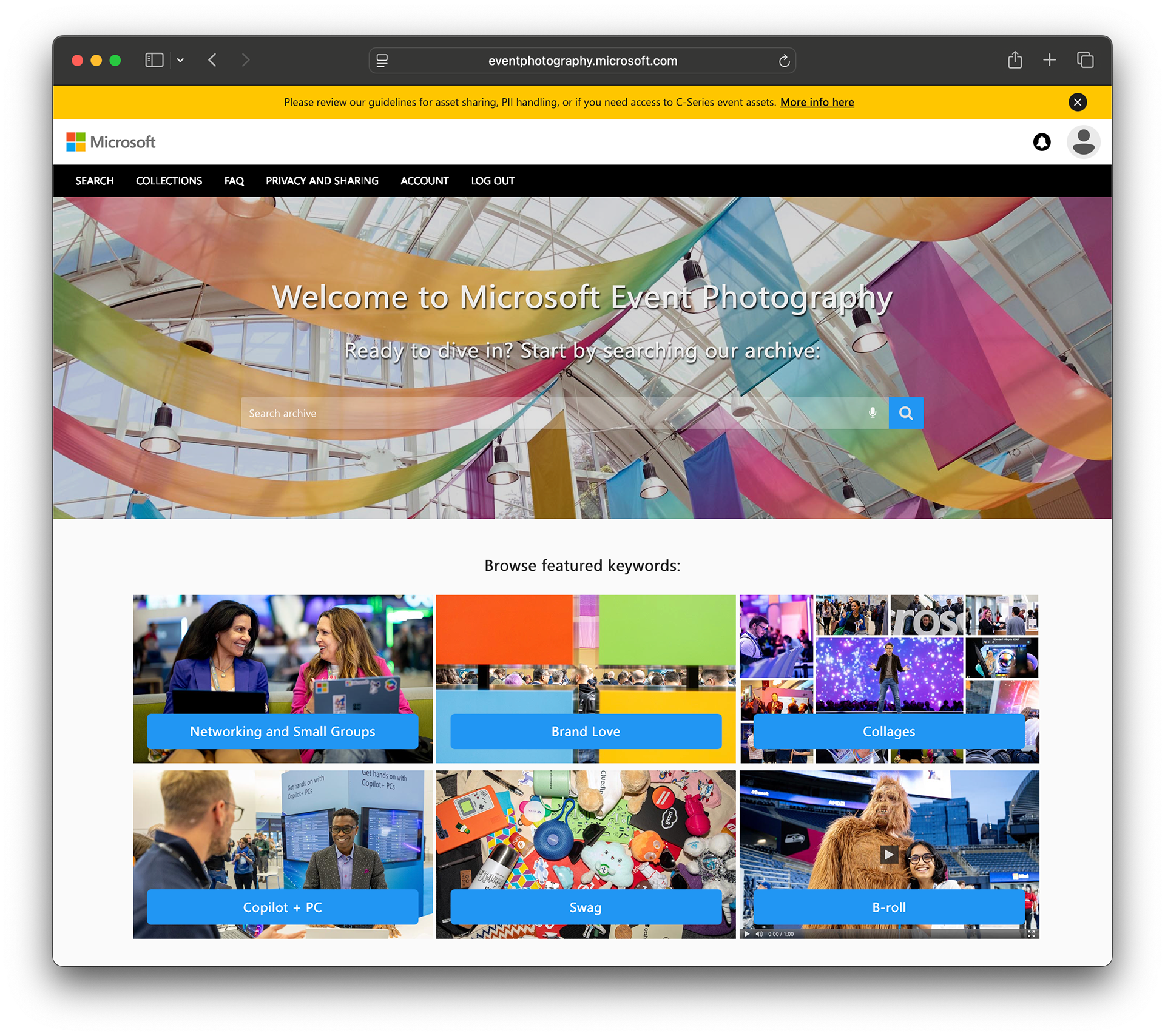This screenshot has width=1165, height=1036.
Task: Click the blue search magnifier button
Action: point(906,413)
